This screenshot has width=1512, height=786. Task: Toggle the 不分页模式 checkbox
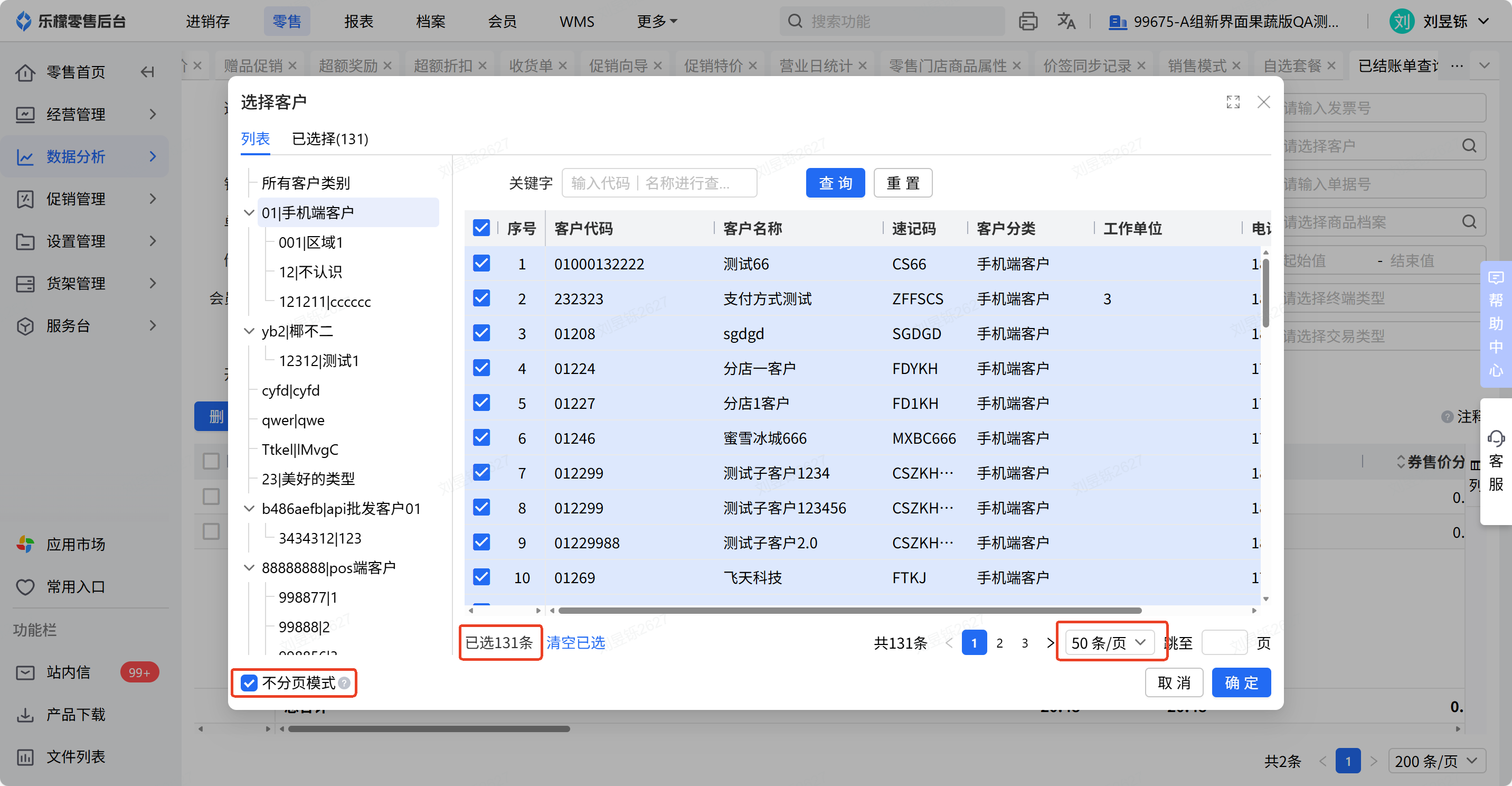click(x=250, y=683)
